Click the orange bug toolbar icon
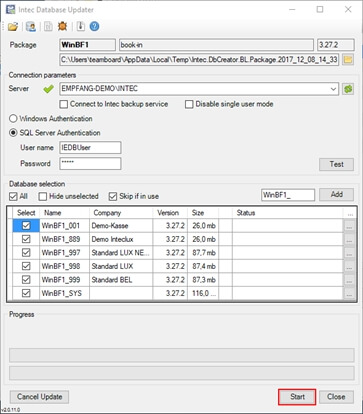This screenshot has width=363, height=414. pyautogui.click(x=62, y=26)
